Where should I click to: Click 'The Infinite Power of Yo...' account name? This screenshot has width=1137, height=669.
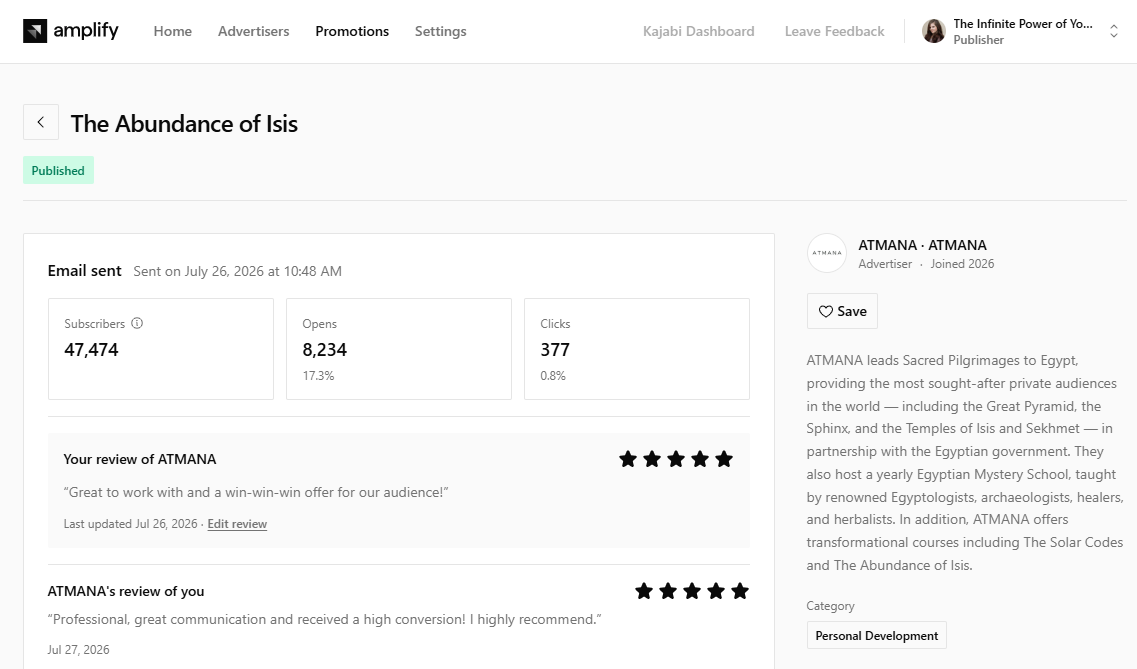(x=1023, y=23)
